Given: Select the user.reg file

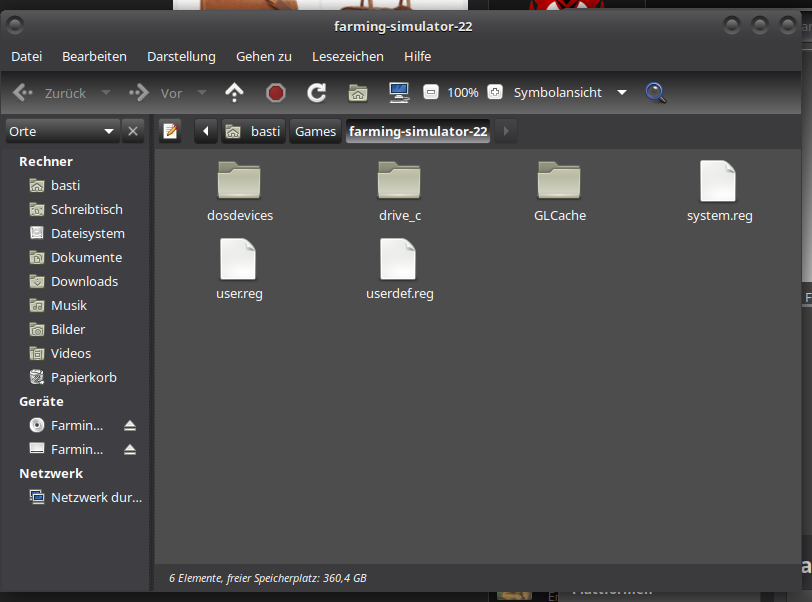Looking at the screenshot, I should [239, 269].
